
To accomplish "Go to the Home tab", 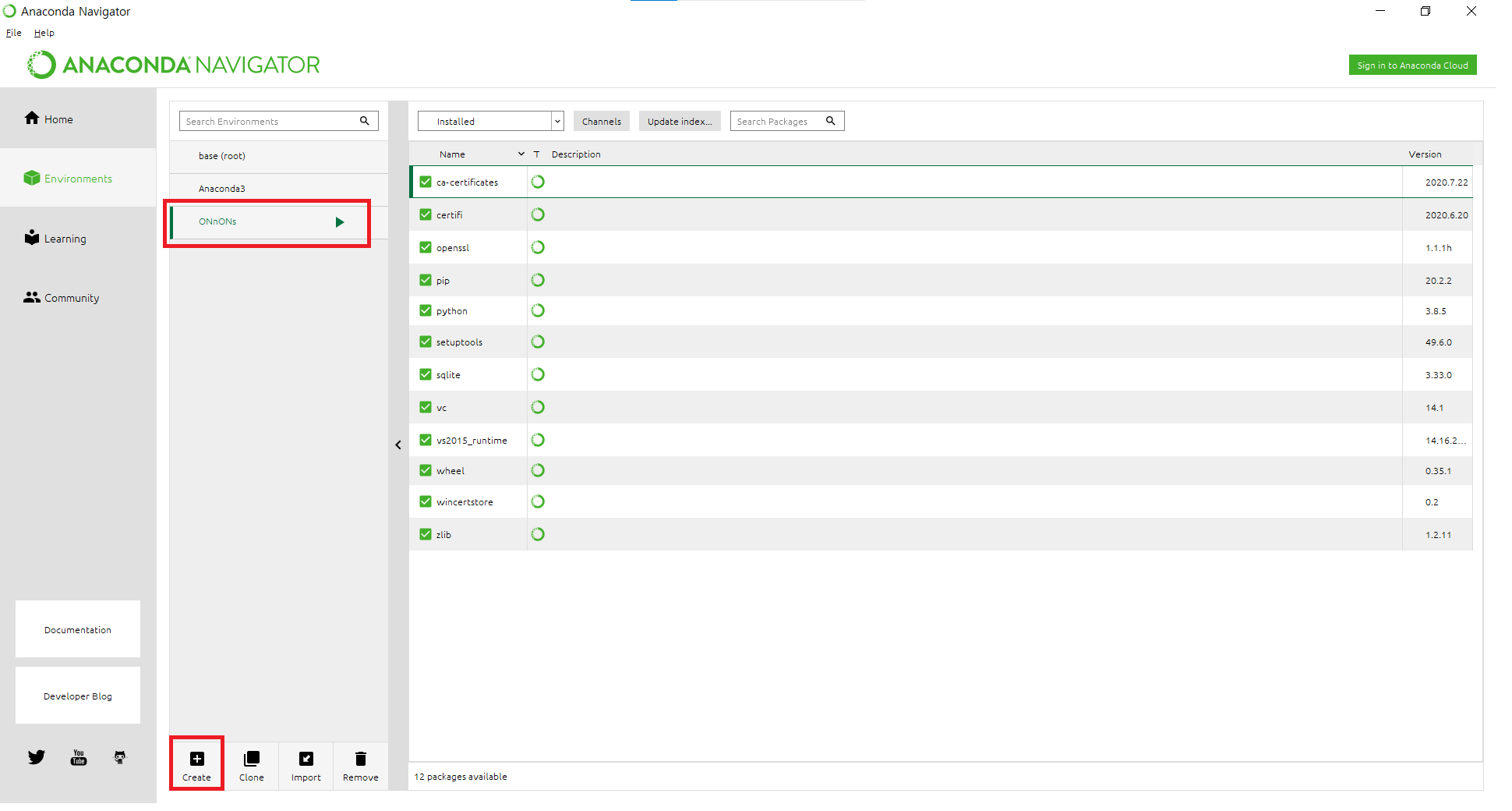I will tap(78, 119).
